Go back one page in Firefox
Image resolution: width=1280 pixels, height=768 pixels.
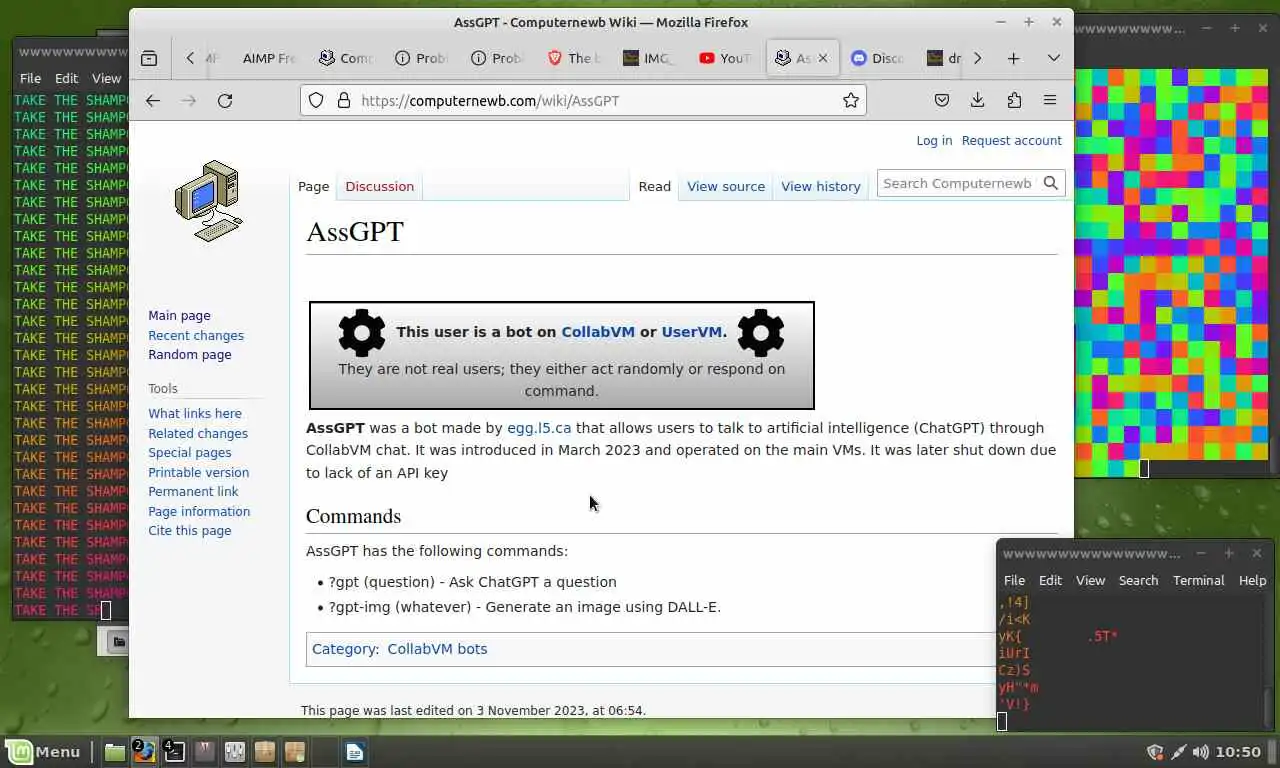[x=153, y=100]
